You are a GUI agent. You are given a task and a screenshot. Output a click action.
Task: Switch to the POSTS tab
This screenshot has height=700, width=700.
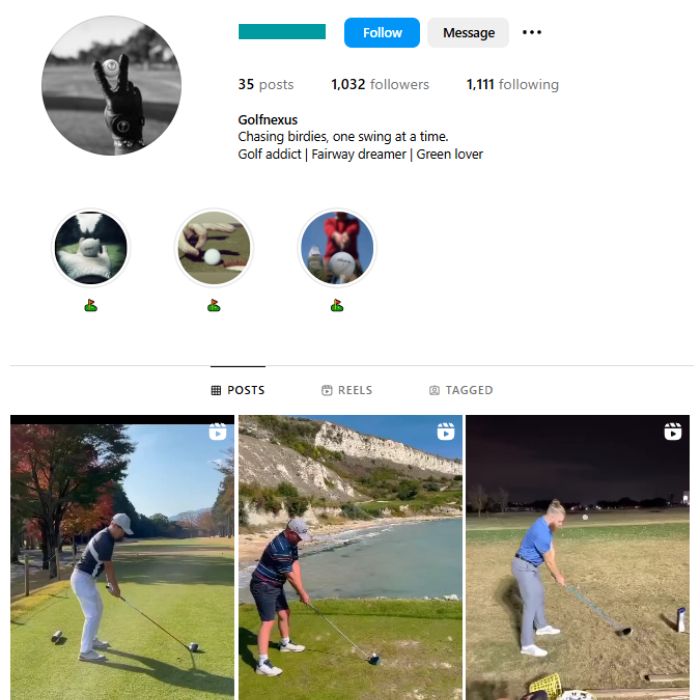click(x=238, y=390)
